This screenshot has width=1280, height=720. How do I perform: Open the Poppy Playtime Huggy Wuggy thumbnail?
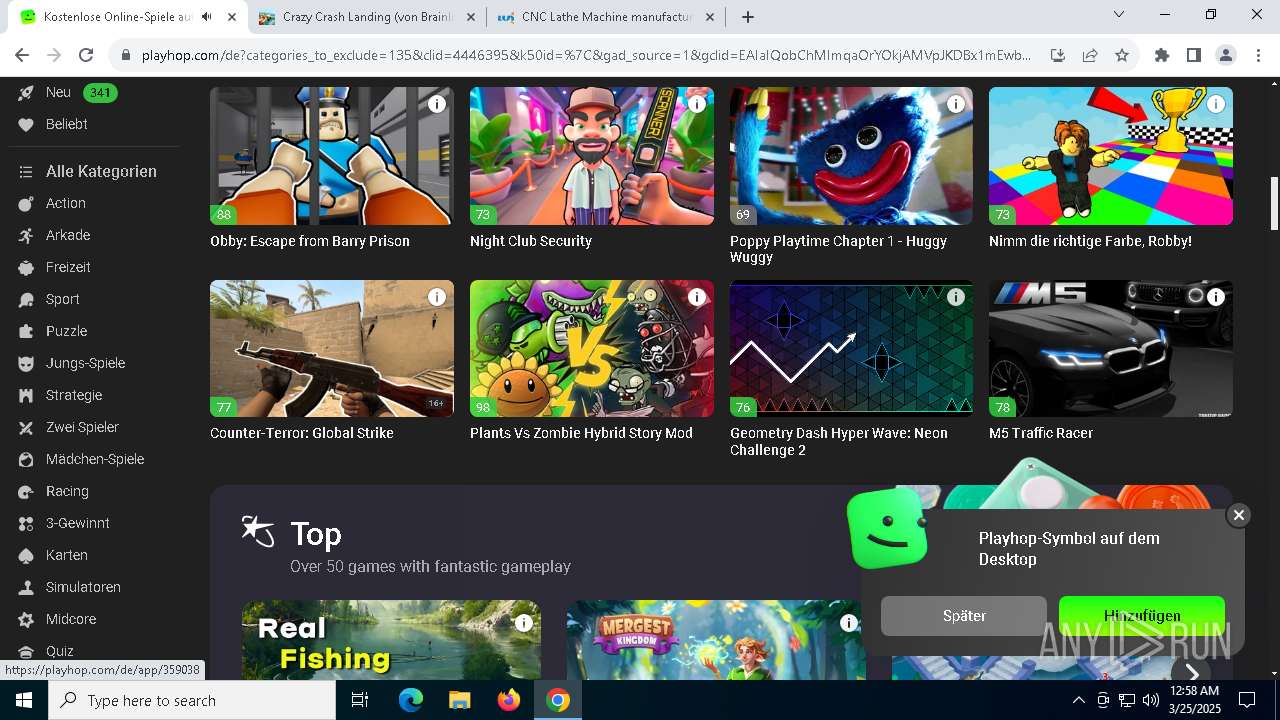click(851, 156)
